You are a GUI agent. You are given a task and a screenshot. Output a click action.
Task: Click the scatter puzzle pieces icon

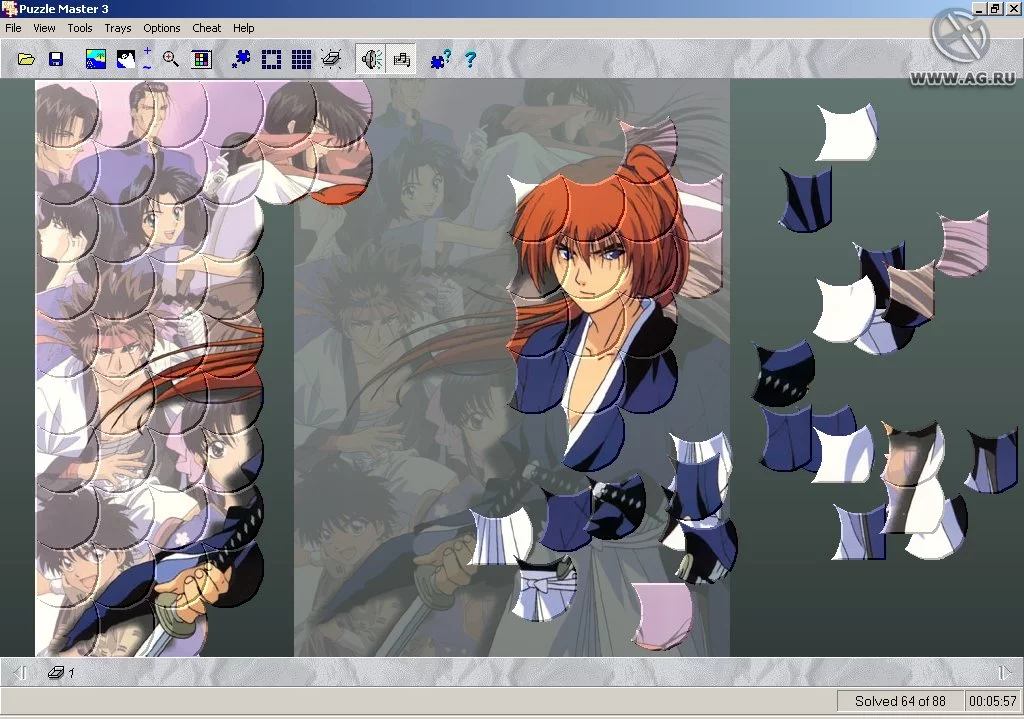pos(241,59)
